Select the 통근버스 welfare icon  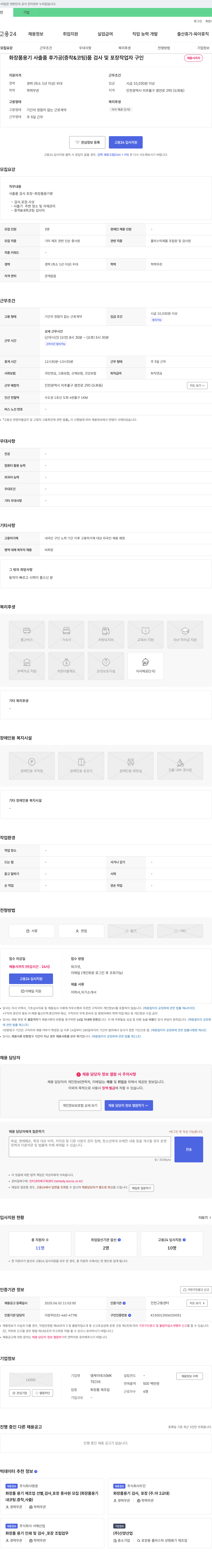coord(27,635)
